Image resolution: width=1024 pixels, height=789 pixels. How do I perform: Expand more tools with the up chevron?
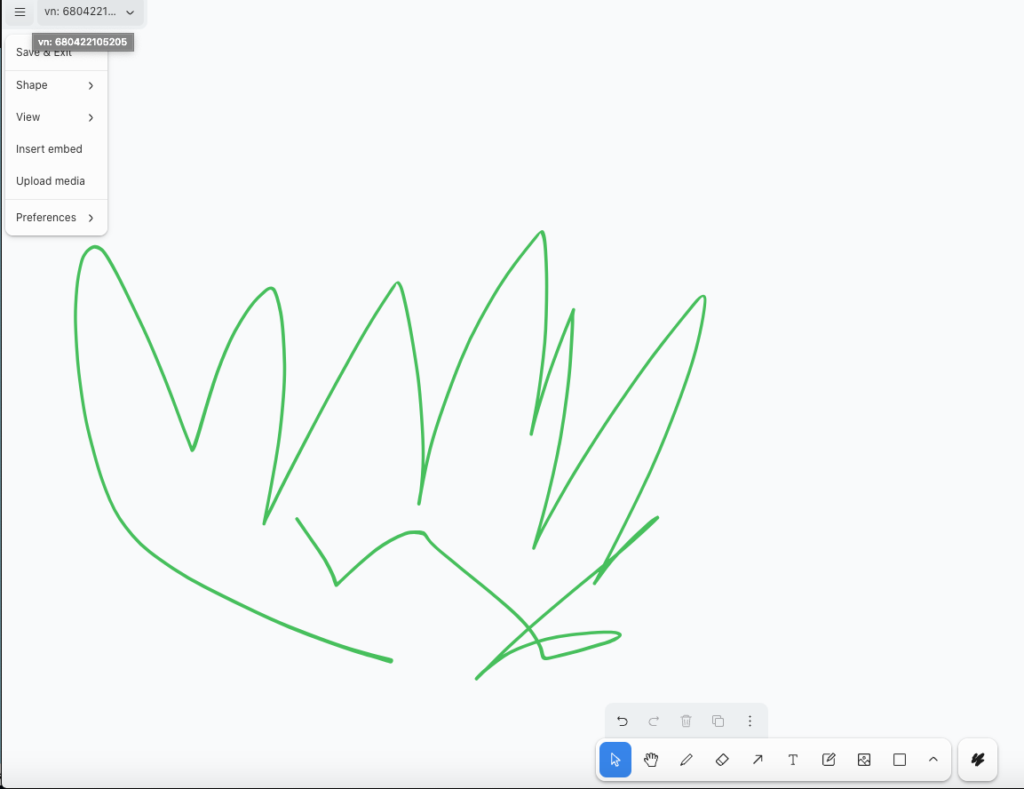[933, 760]
